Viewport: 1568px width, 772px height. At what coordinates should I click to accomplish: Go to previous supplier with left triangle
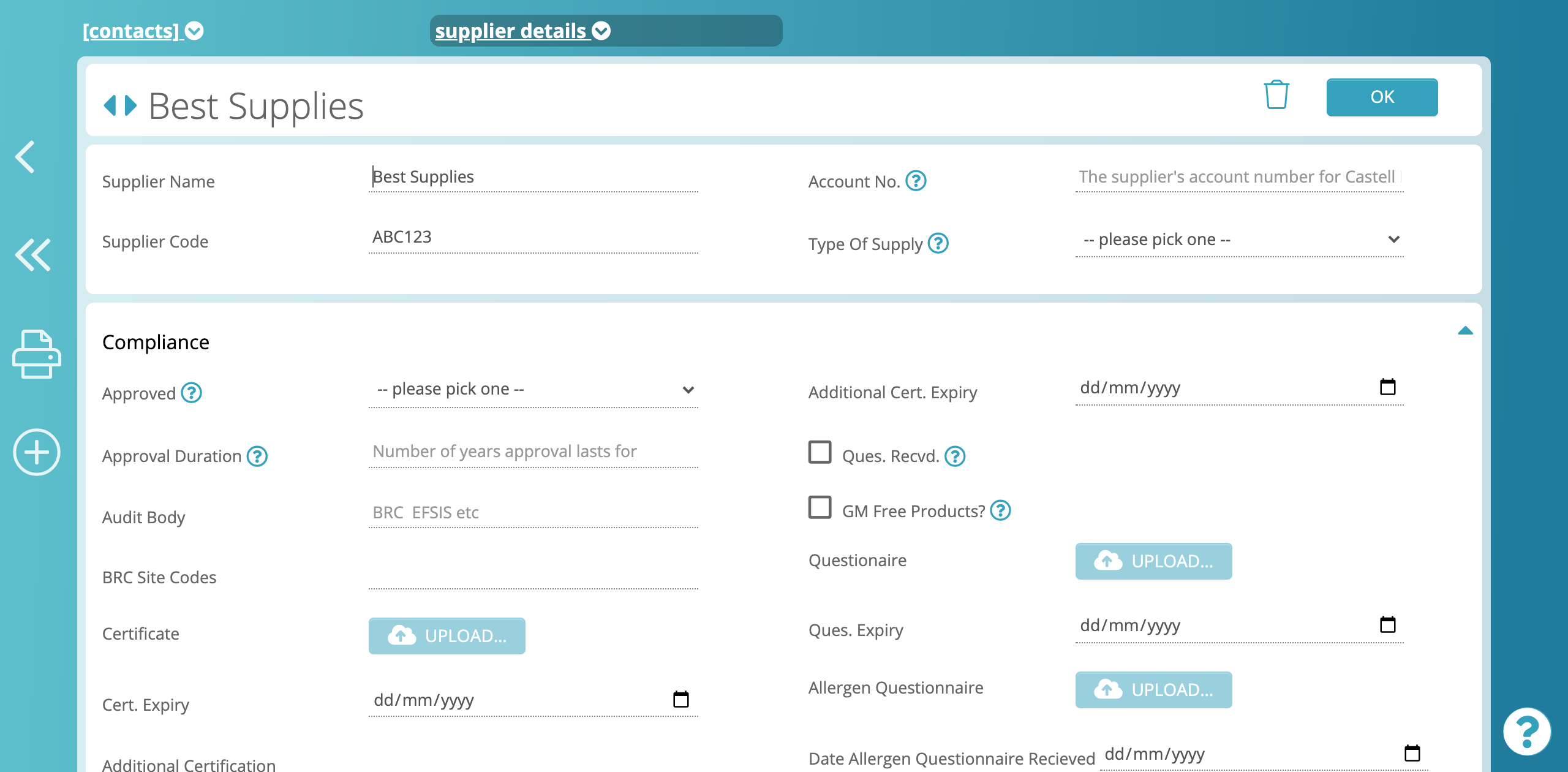(x=110, y=105)
